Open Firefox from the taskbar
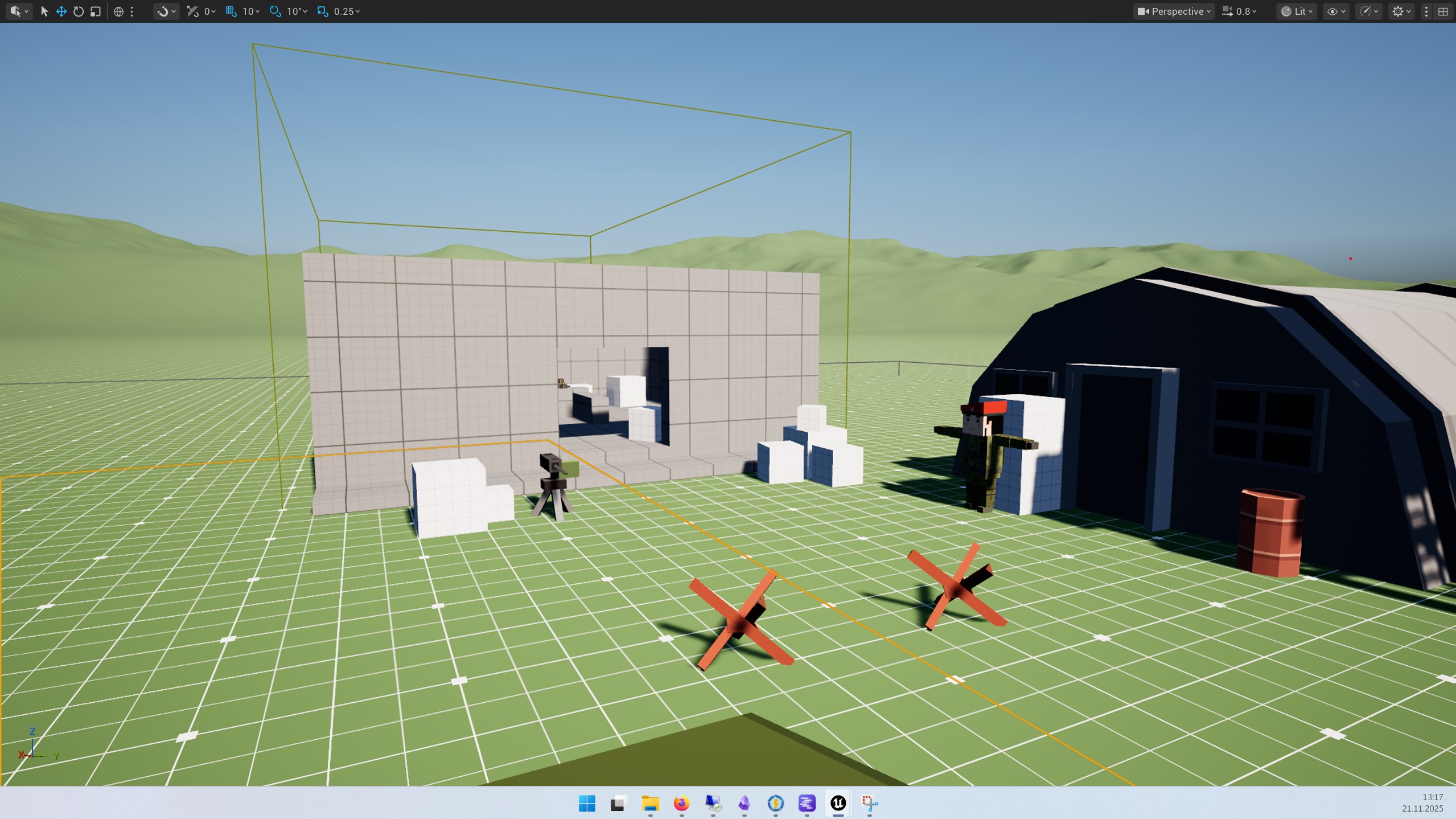The height and width of the screenshot is (819, 1456). click(x=681, y=803)
